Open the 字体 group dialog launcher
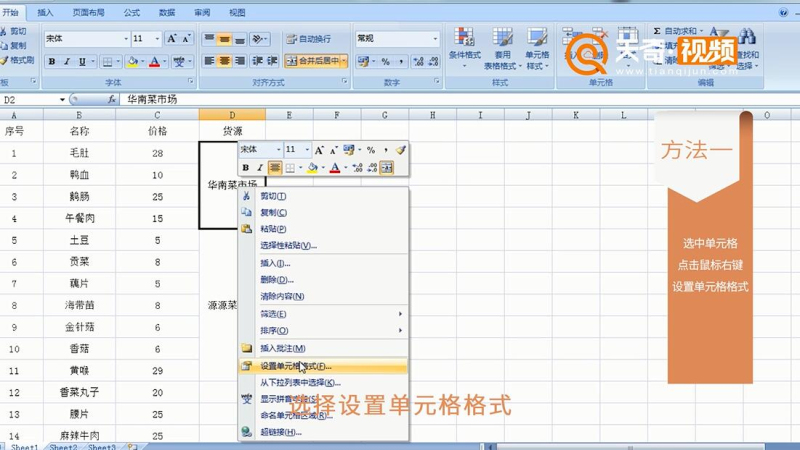This screenshot has height=450, width=800. tap(191, 82)
